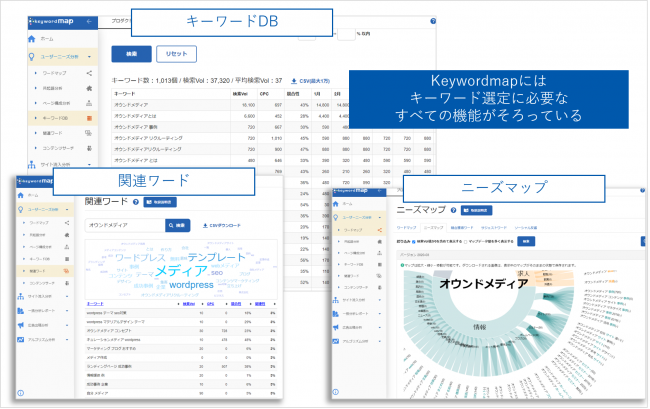Click the megaphone icon in Needs Map panel sidebar

tap(336, 327)
